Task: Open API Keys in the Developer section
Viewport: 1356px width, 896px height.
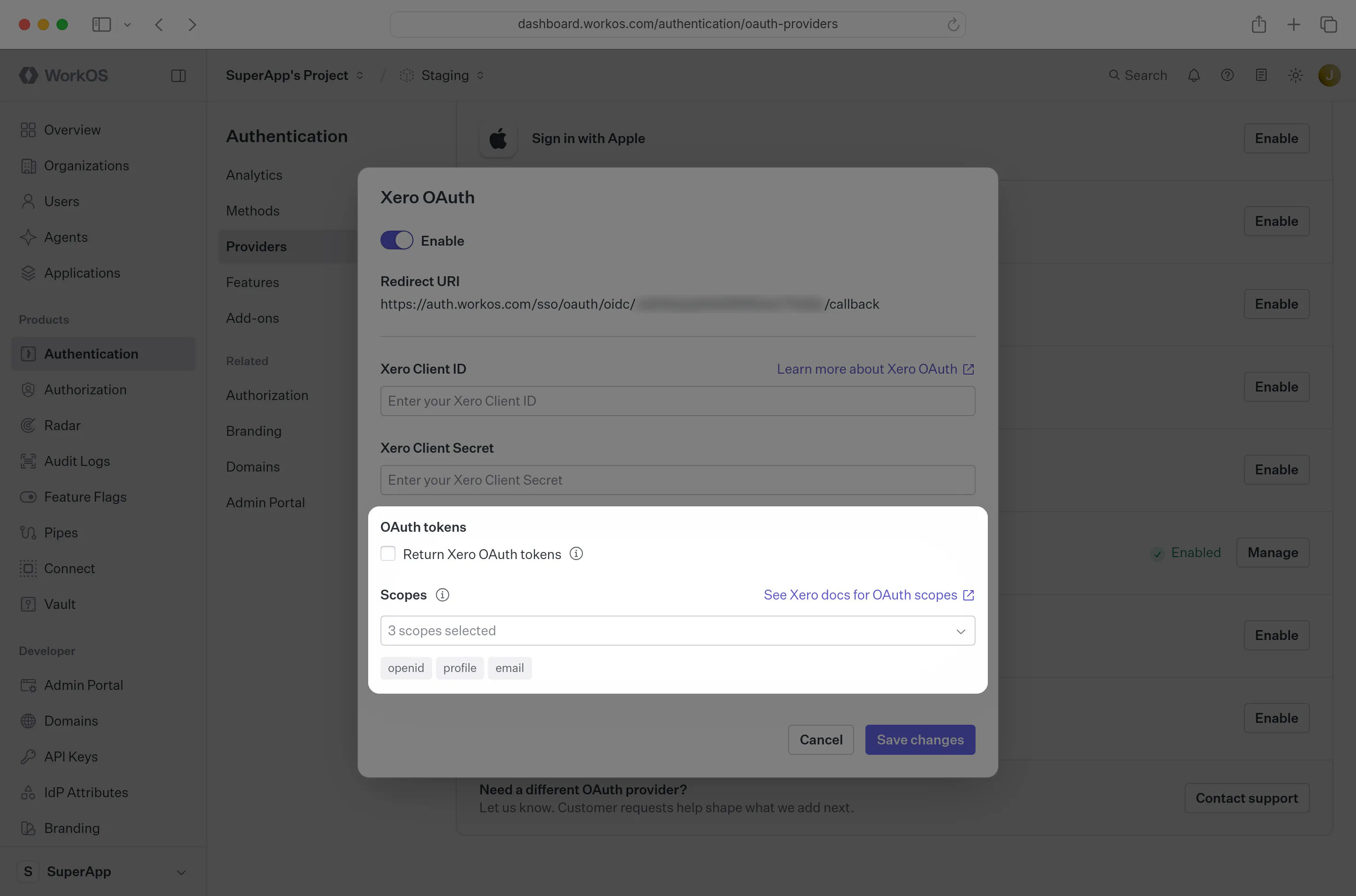Action: click(x=103, y=757)
